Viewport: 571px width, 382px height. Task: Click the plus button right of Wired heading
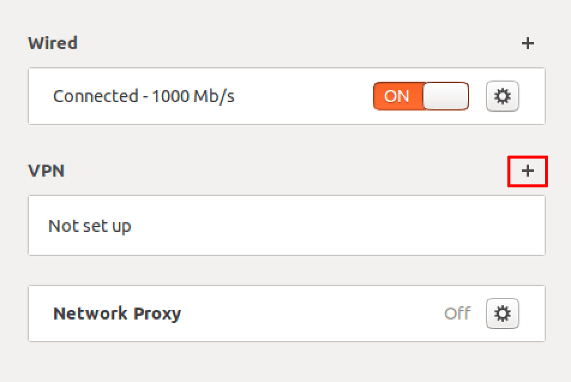click(x=528, y=43)
